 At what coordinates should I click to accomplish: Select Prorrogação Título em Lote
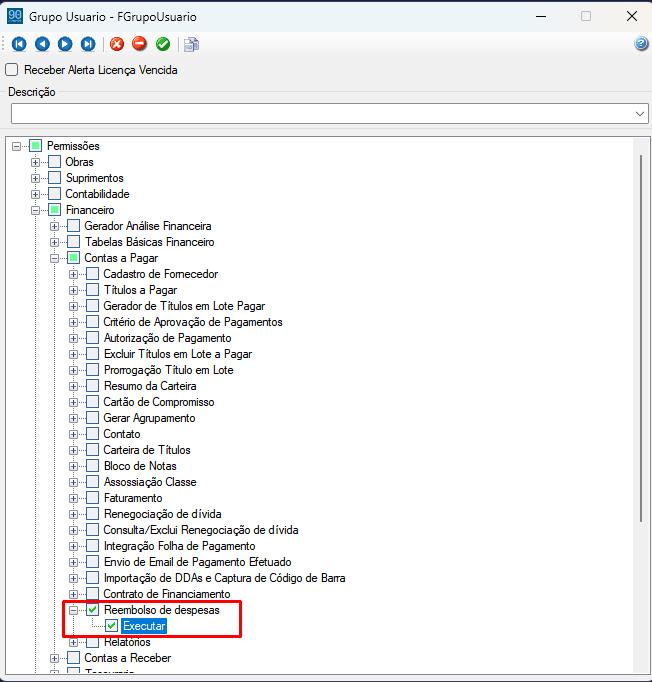pos(168,370)
